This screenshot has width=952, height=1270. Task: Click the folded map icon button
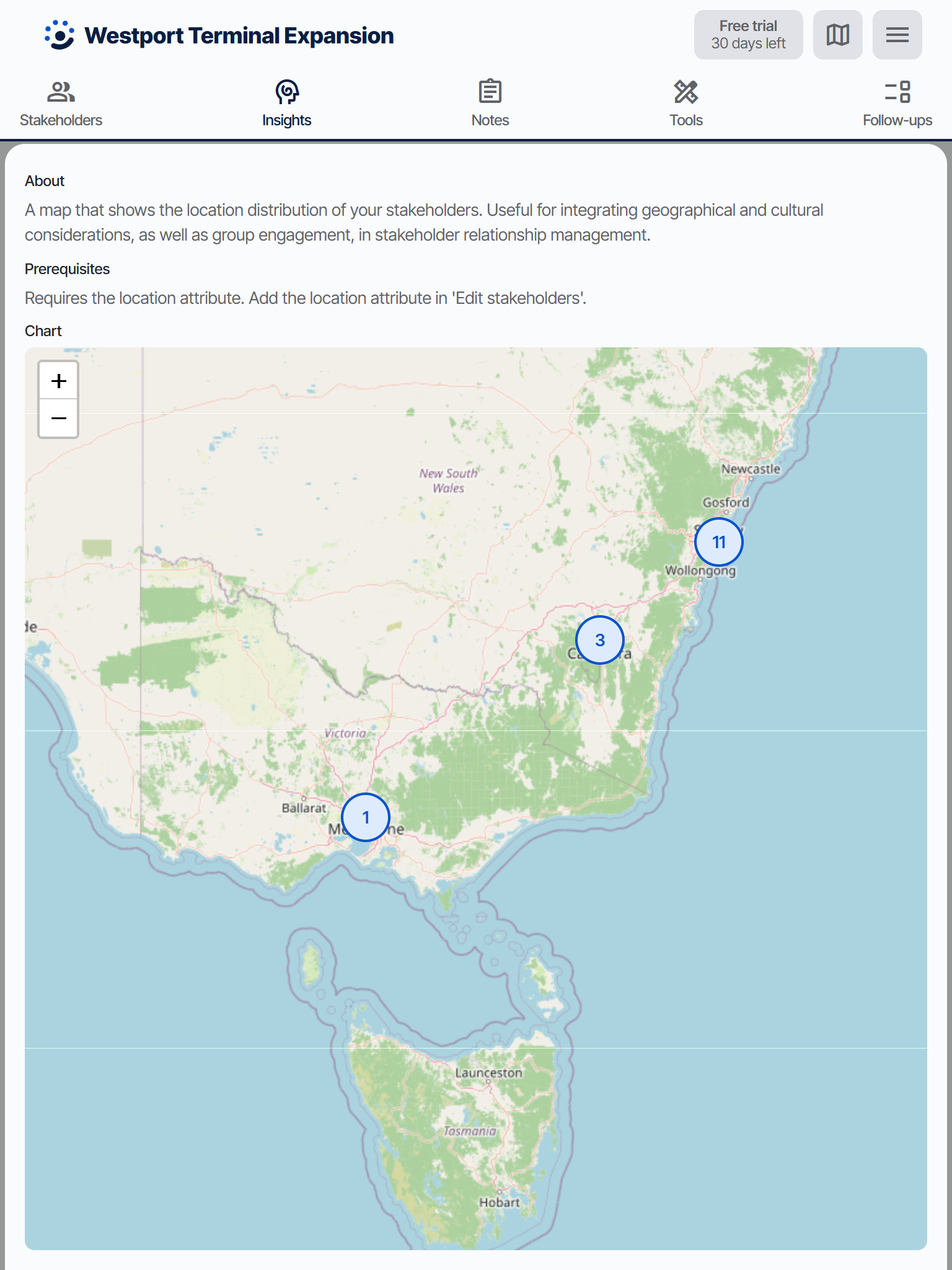pos(837,35)
